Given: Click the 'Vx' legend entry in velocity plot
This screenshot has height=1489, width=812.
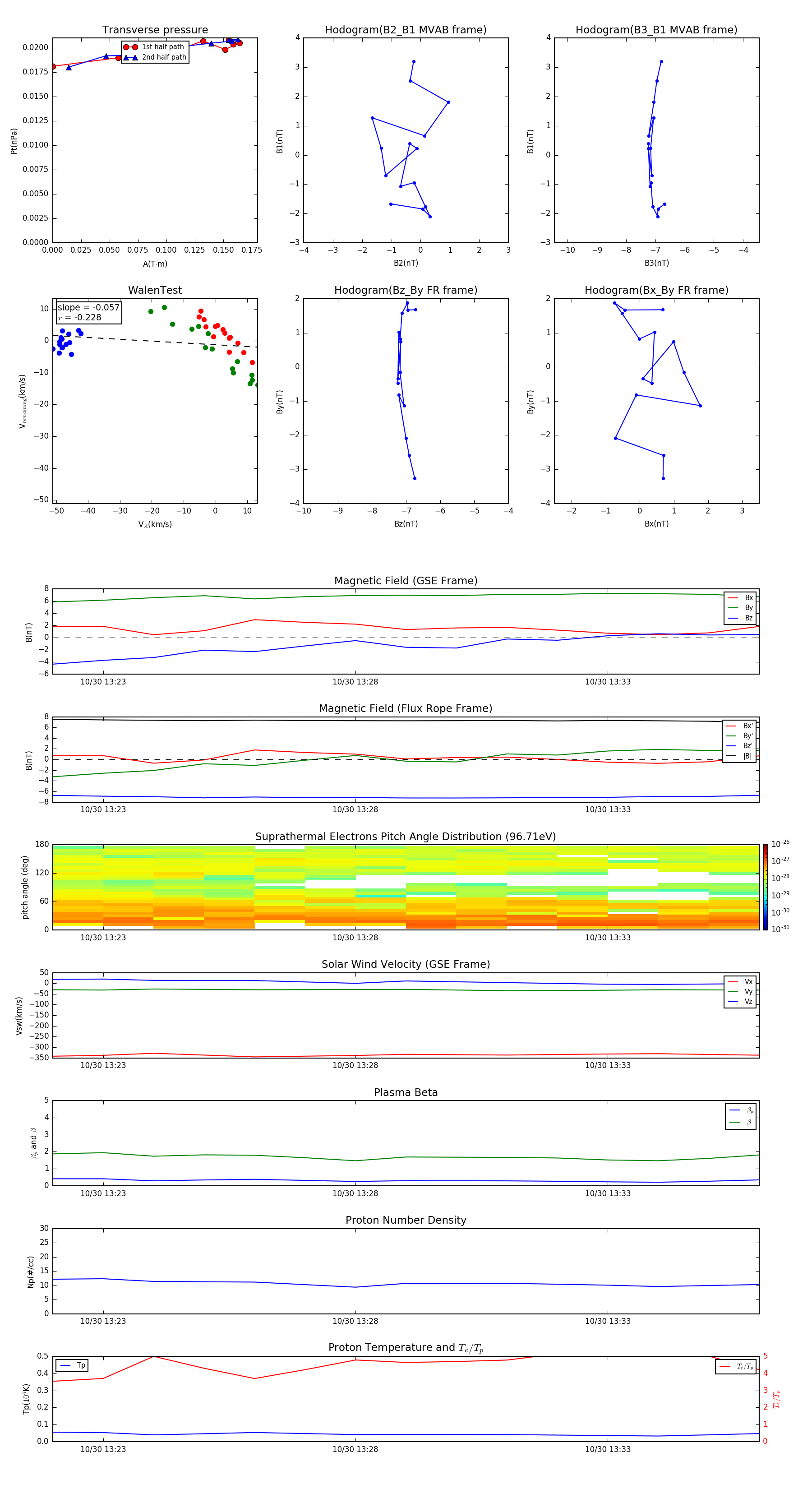Looking at the screenshot, I should 740,981.
